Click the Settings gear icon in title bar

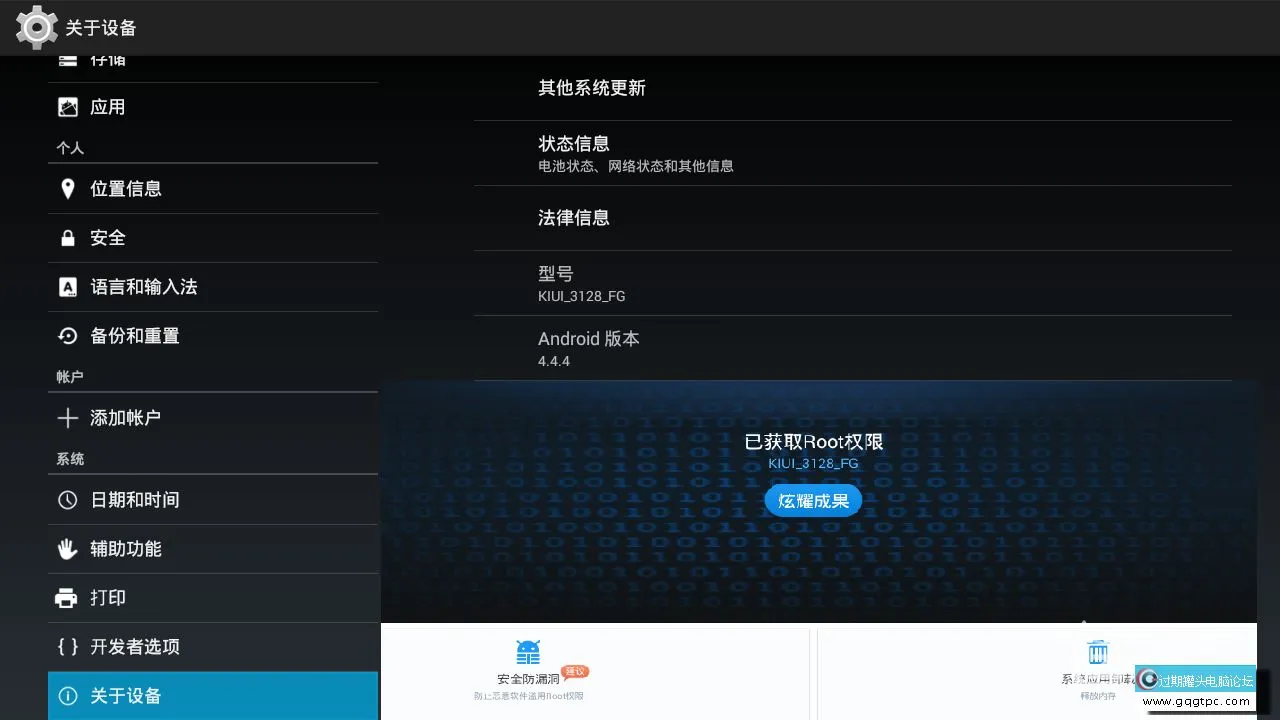[36, 27]
